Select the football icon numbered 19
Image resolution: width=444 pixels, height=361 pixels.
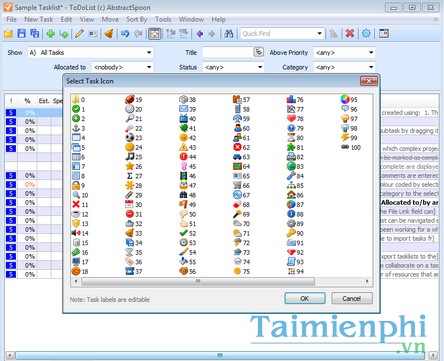point(129,99)
